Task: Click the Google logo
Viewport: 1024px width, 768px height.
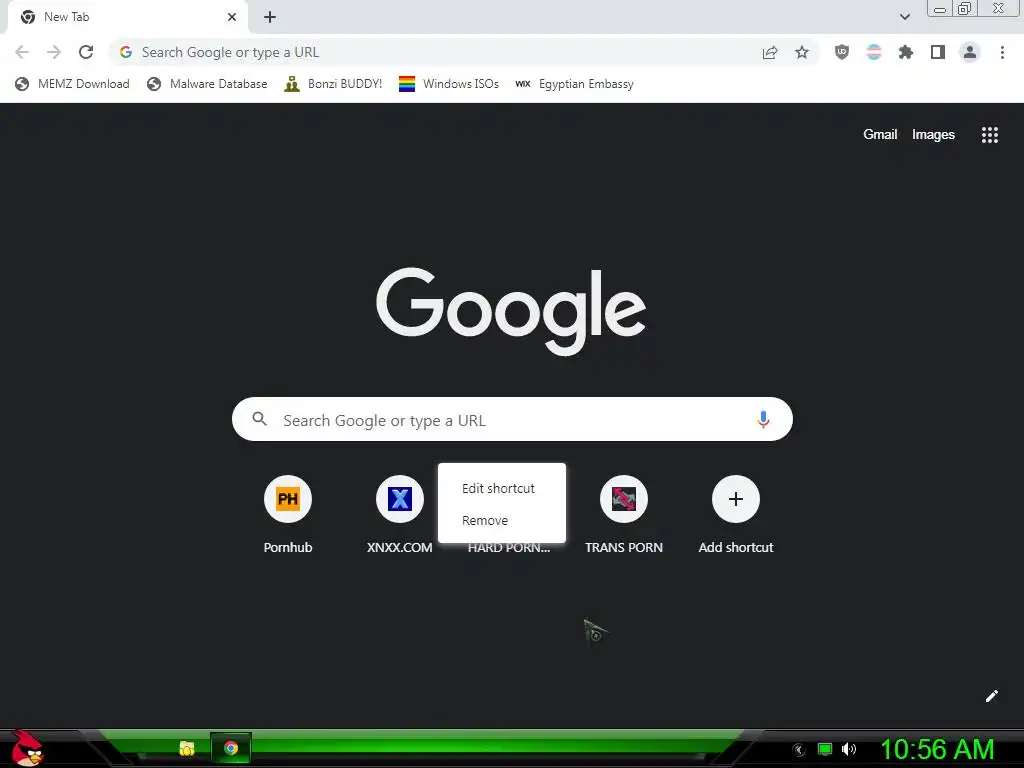Action: [511, 312]
